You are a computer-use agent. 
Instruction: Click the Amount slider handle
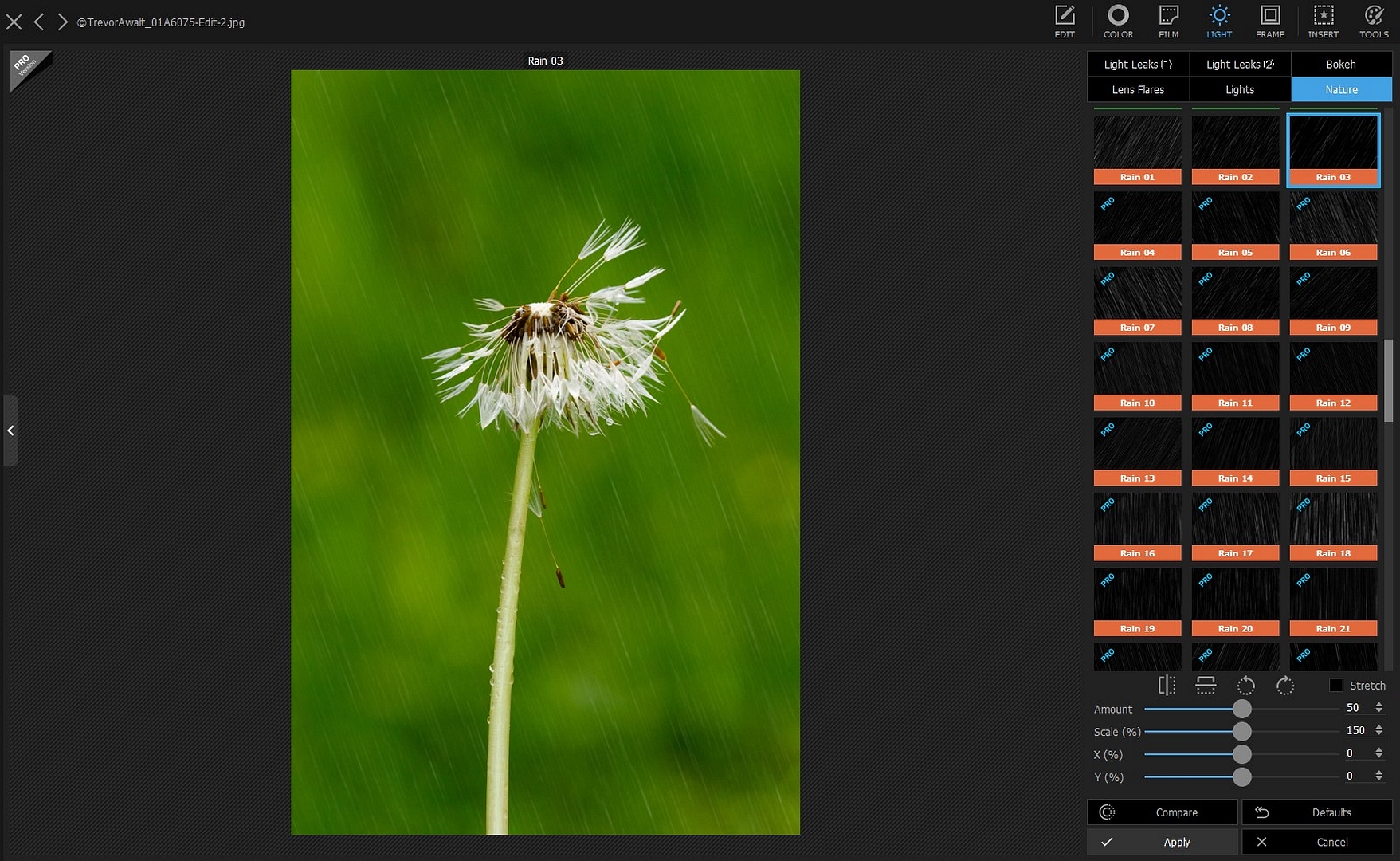coord(1241,709)
